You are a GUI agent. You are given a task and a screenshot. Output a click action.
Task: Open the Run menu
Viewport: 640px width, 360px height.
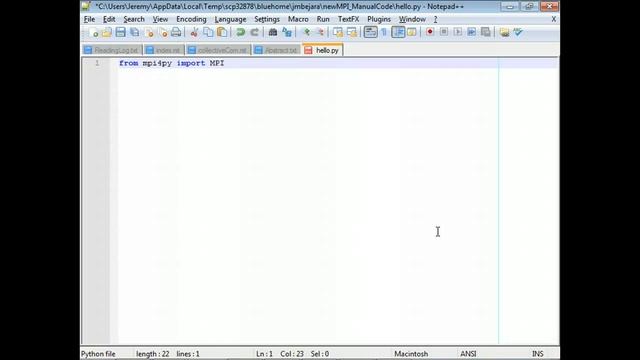[323, 19]
